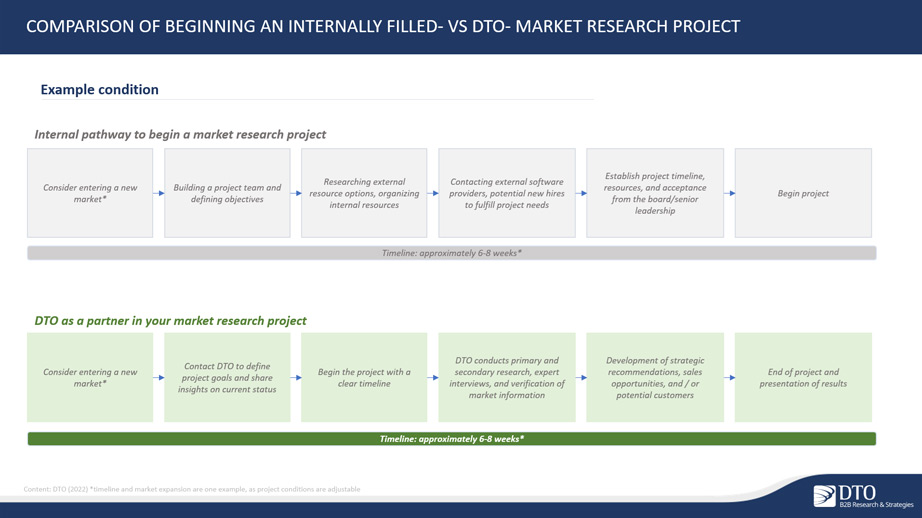Select the footnote 'Content: DTO (2022)' text

[192, 489]
